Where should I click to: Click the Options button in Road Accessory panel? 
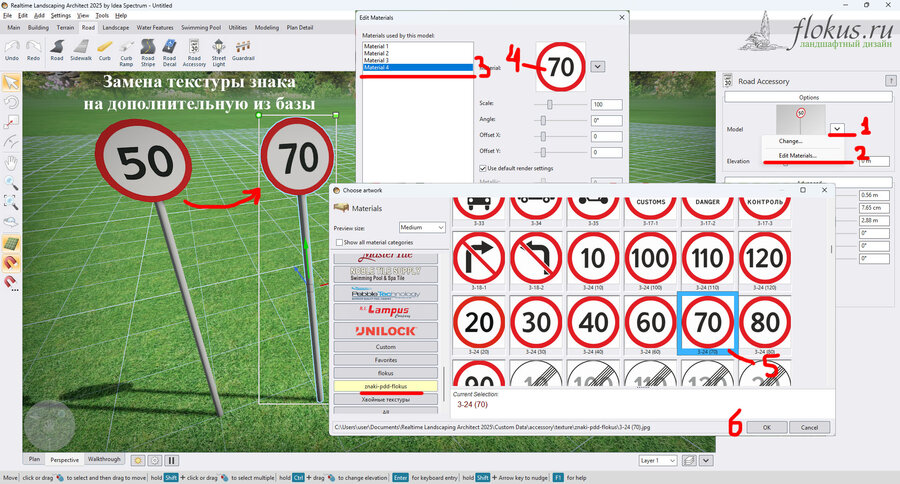[x=808, y=97]
